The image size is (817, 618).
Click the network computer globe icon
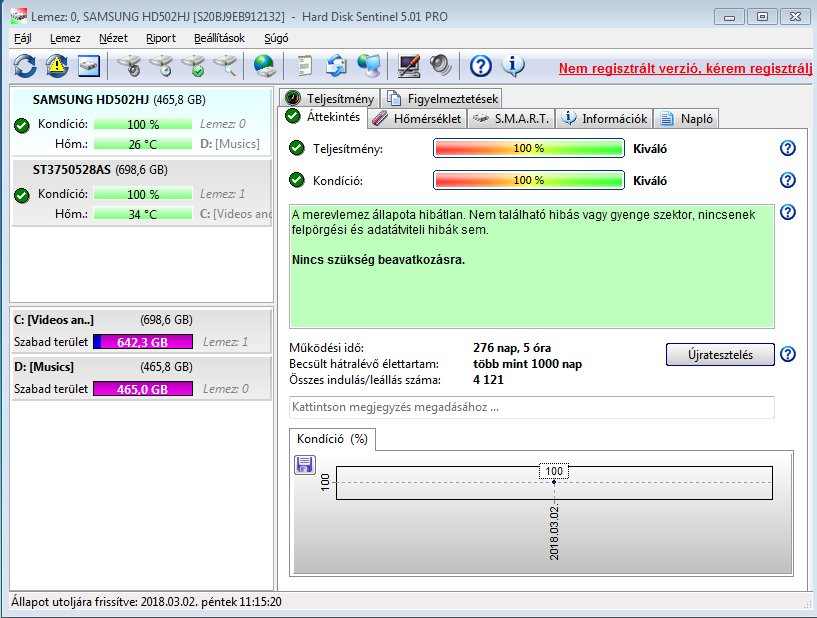368,66
